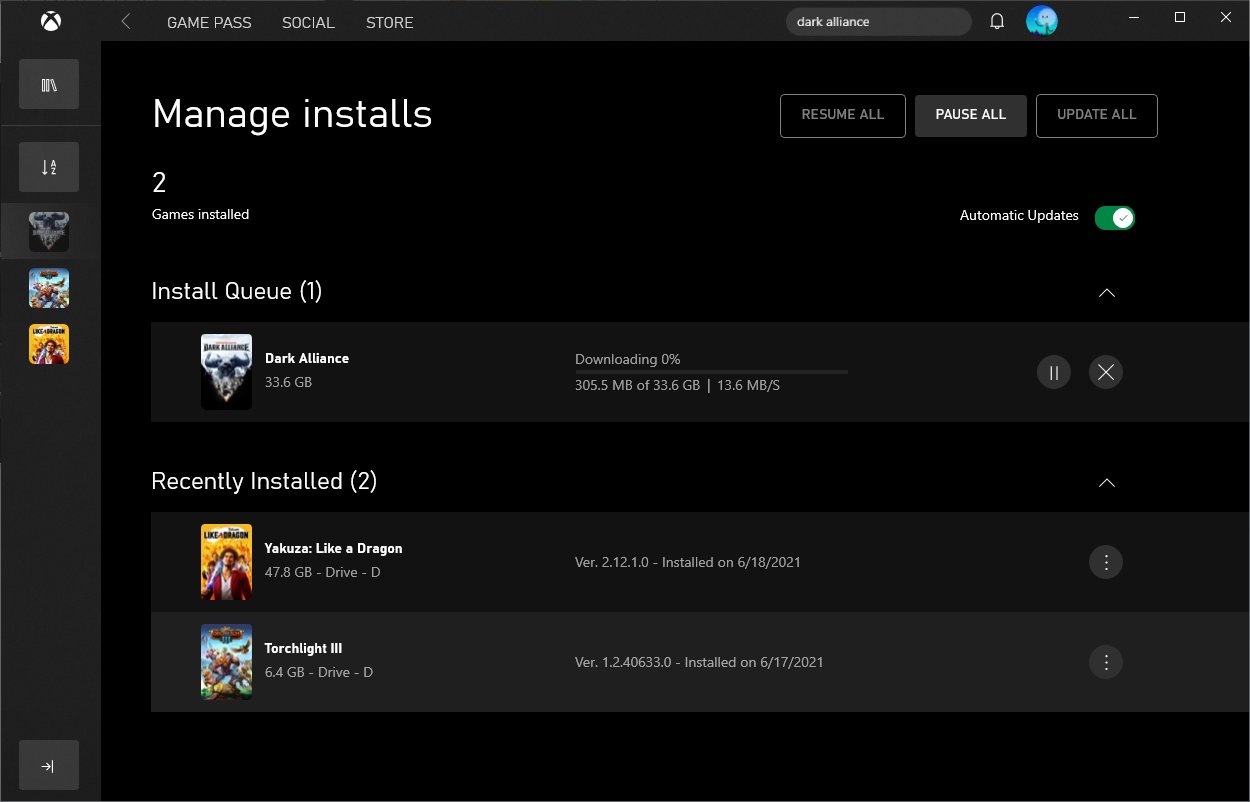
Task: Open more options for Torchlight III
Action: 1106,662
